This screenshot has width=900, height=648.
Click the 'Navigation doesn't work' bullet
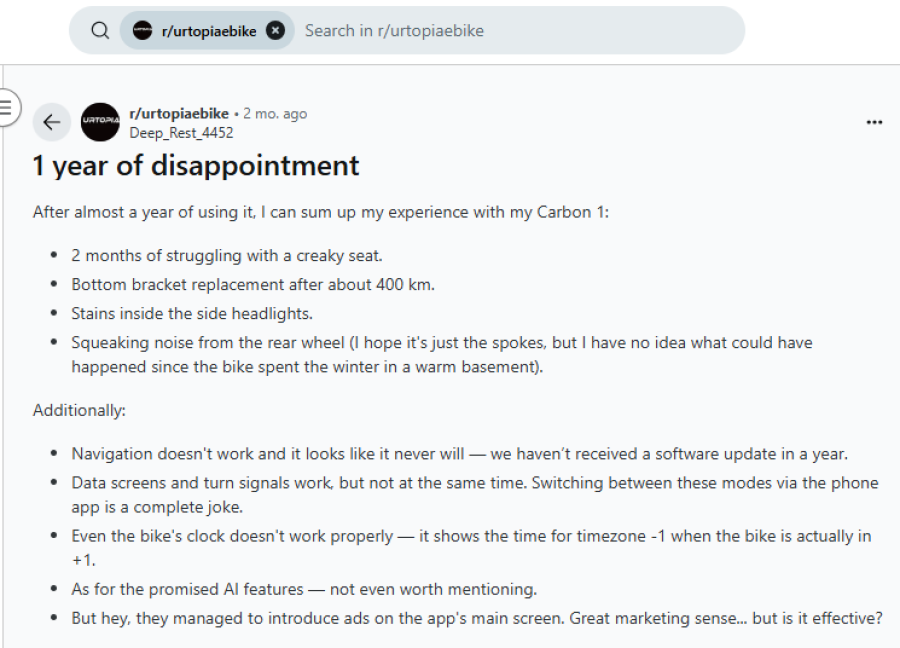[x=459, y=453]
